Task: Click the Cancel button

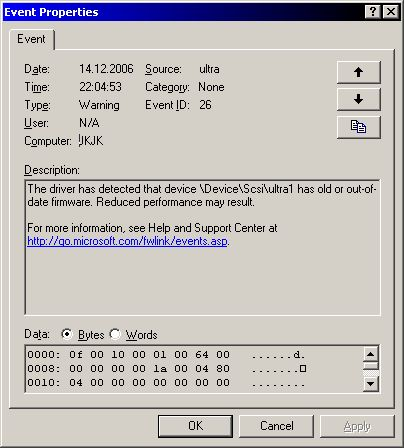Action: pos(277,426)
